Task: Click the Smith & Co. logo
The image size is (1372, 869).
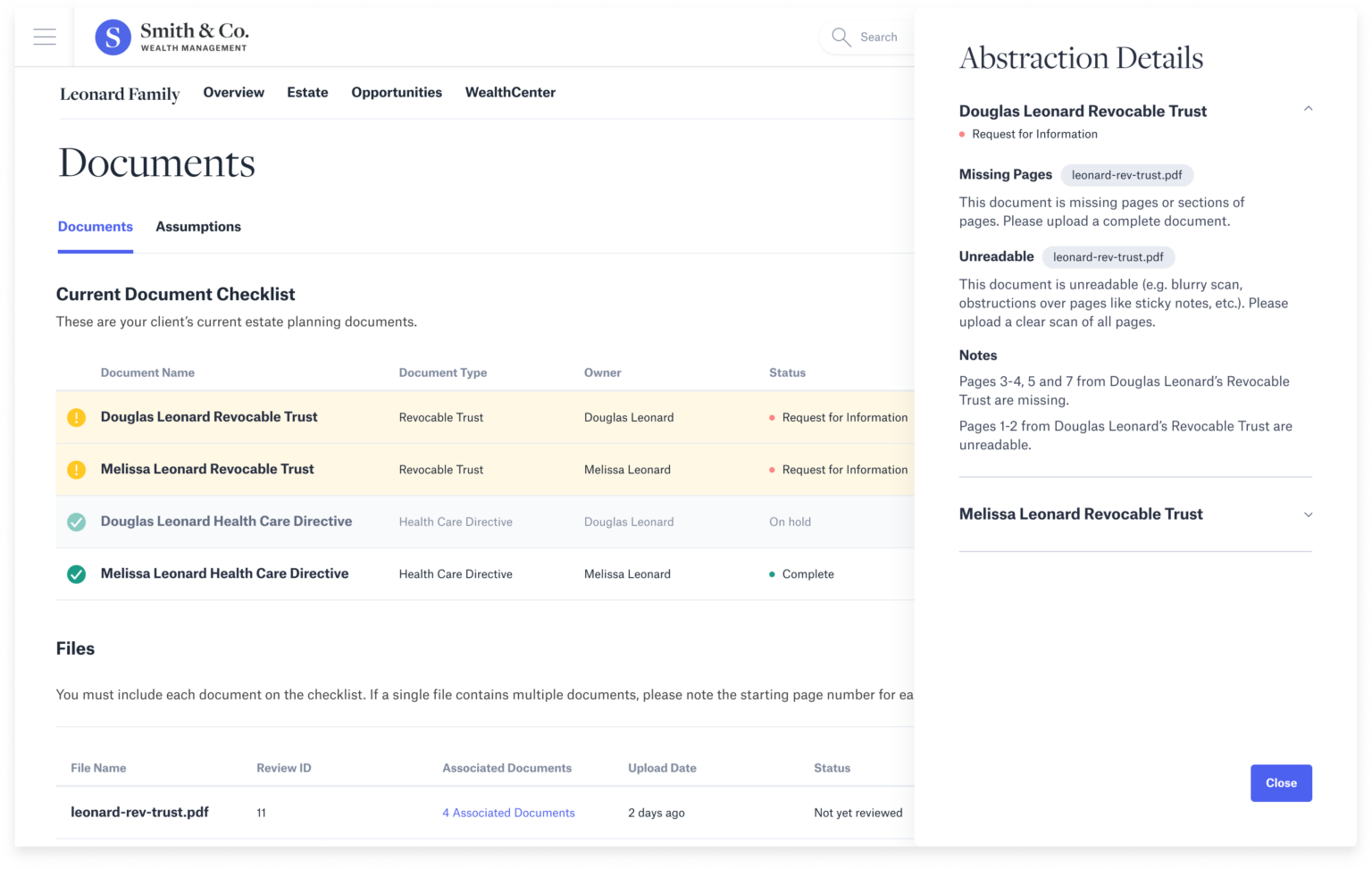Action: pos(170,37)
